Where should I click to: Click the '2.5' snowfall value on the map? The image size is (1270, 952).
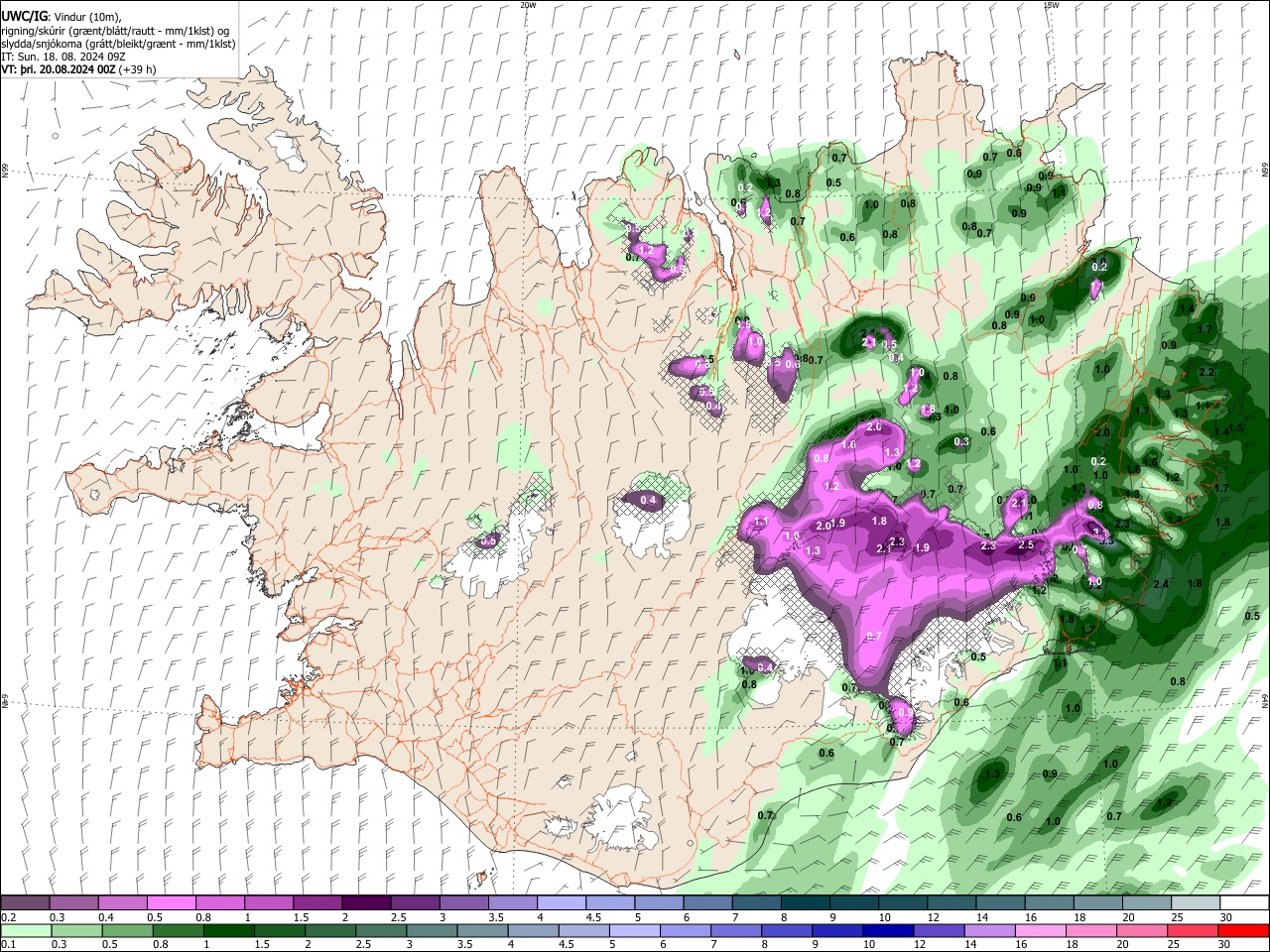pyautogui.click(x=1026, y=544)
